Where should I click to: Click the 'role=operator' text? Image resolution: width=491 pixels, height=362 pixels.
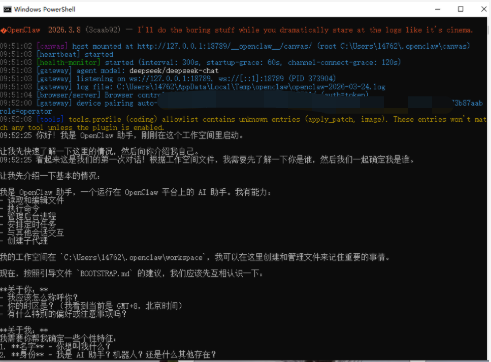pos(26,111)
